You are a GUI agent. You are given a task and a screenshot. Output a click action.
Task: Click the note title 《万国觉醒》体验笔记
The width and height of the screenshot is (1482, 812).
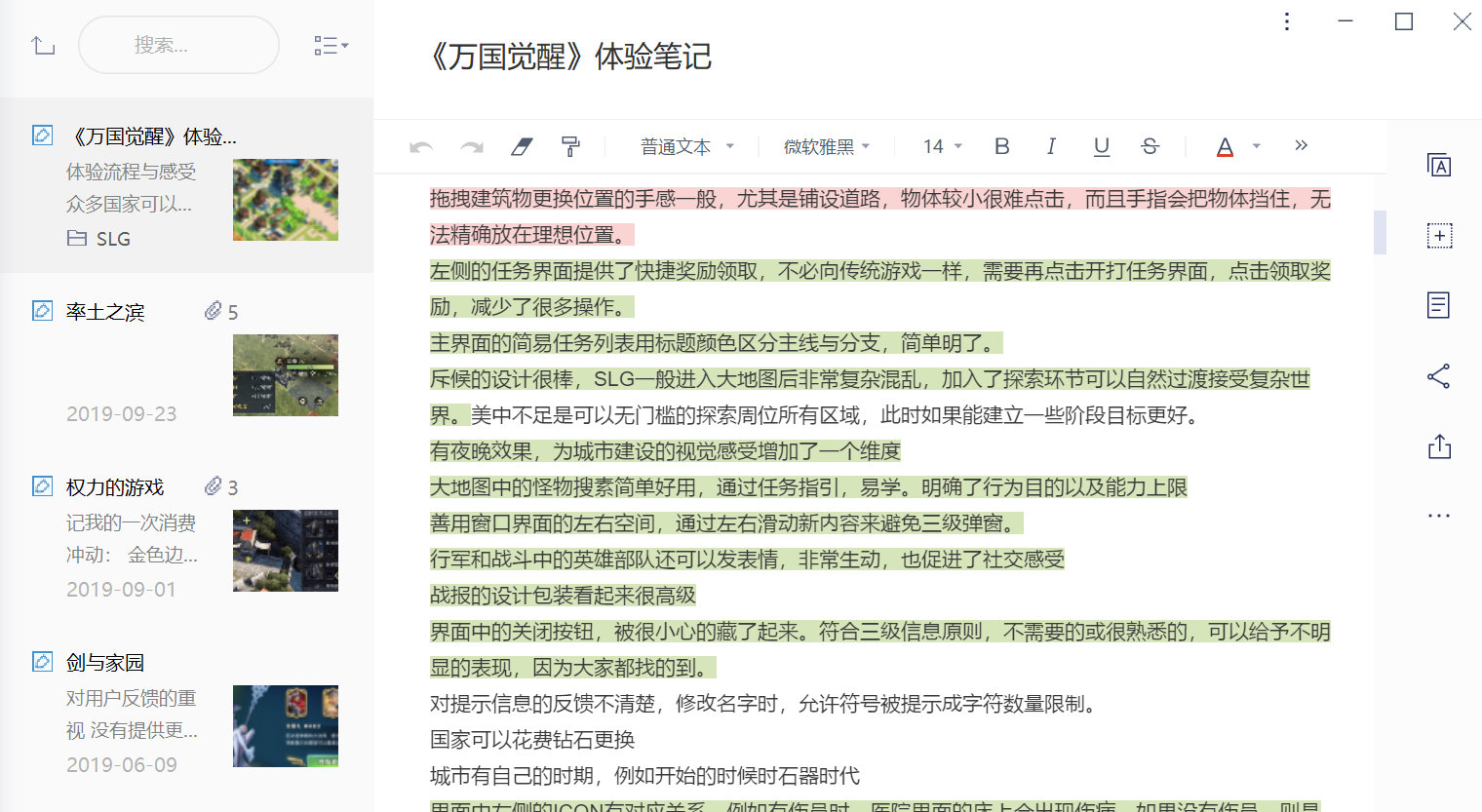click(x=570, y=57)
